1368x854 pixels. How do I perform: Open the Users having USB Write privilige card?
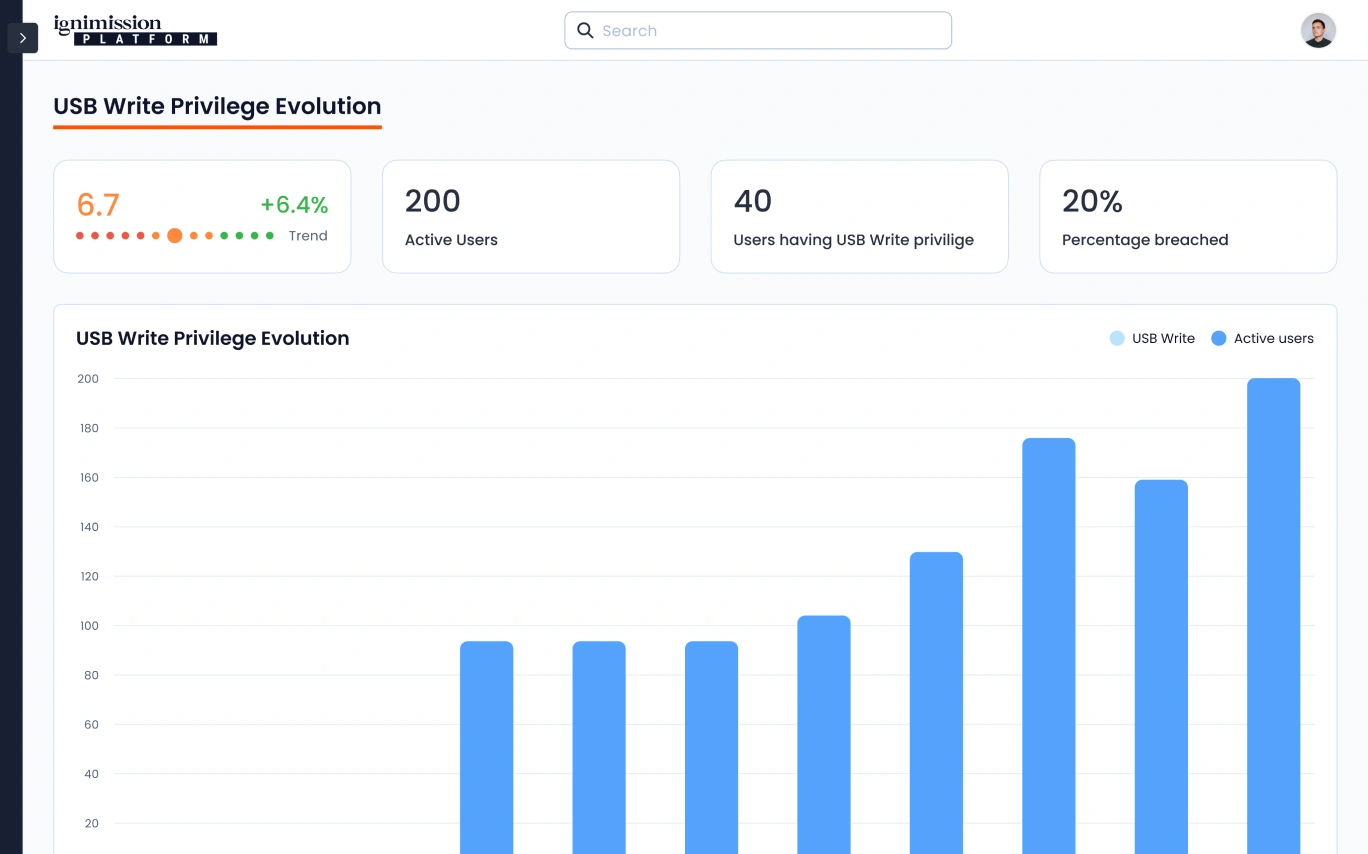click(x=859, y=217)
